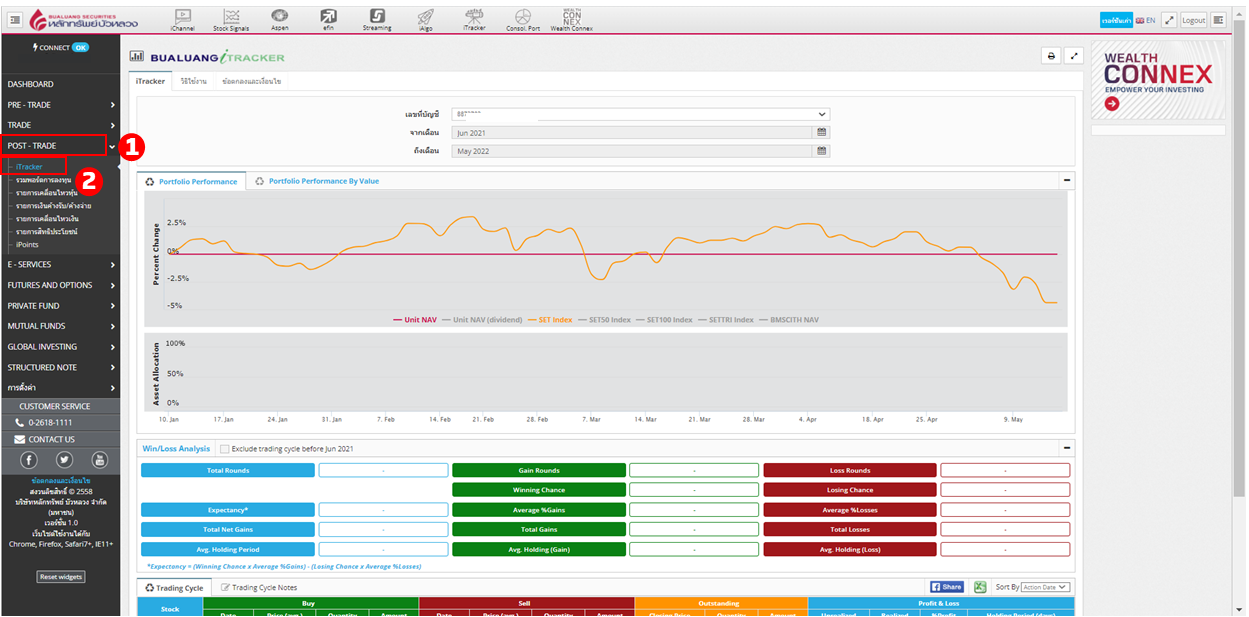1249x617 pixels.
Task: Expand the MUTUAL FUNDS menu
Action: tap(60, 326)
